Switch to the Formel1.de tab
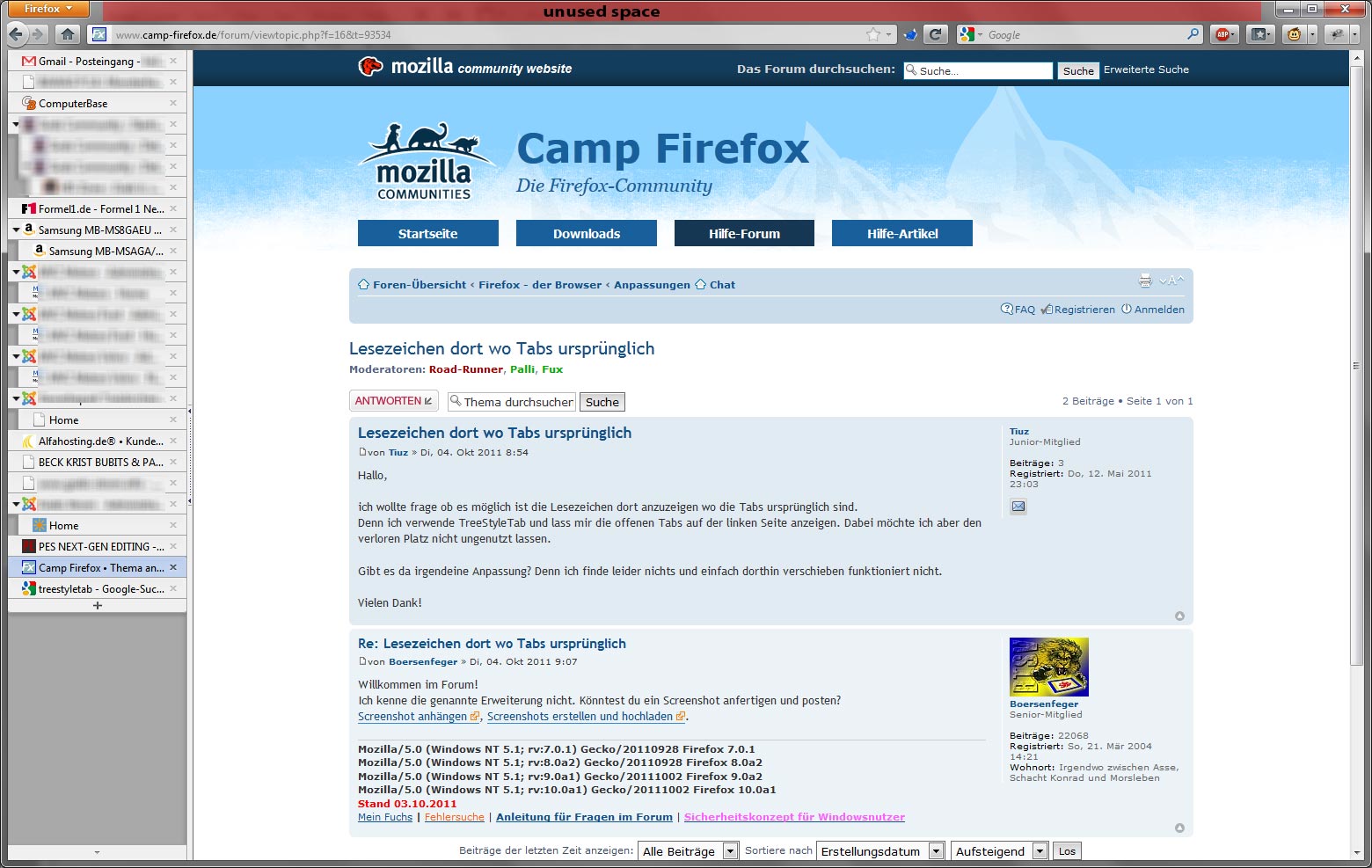The height and width of the screenshot is (868, 1372). point(97,208)
